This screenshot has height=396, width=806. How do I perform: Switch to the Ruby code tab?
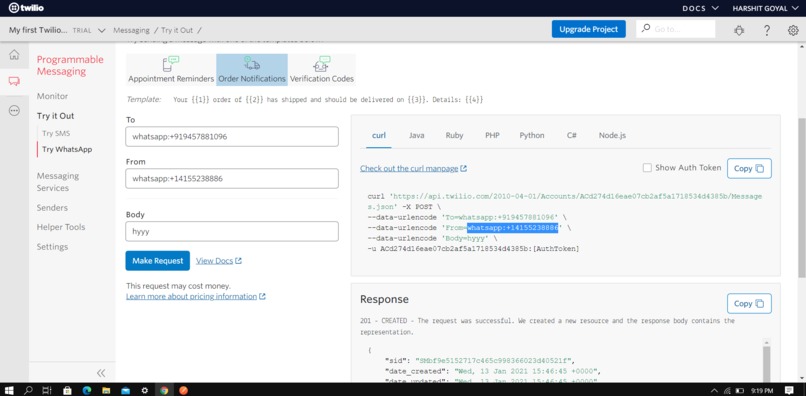[x=454, y=135]
